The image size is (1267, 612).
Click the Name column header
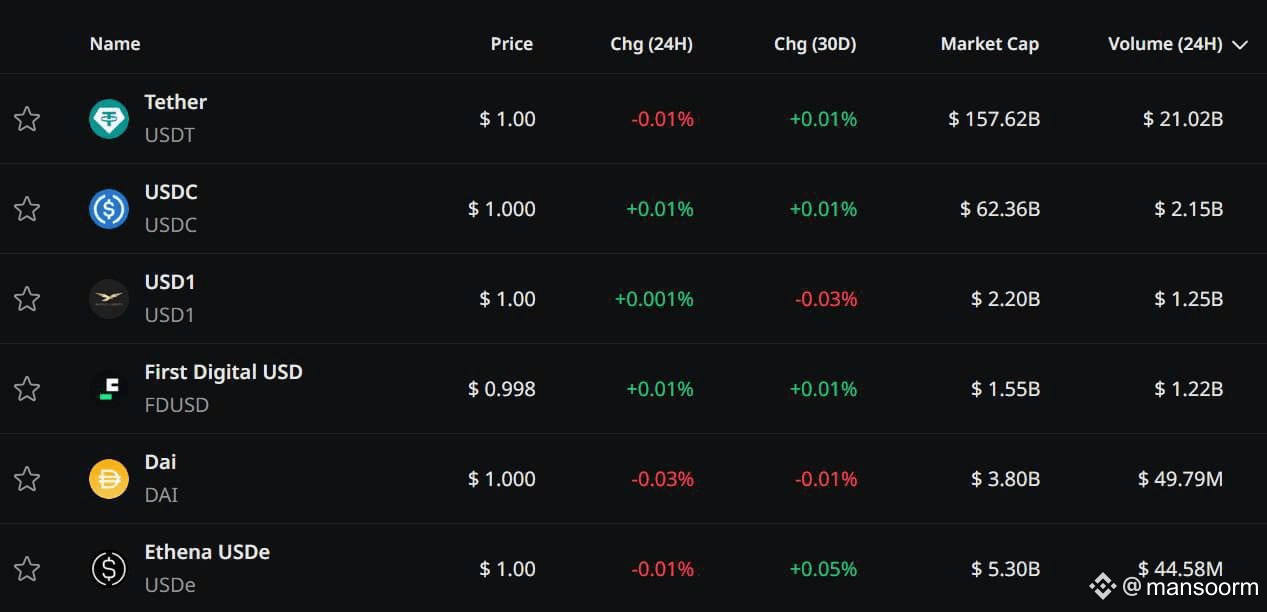115,44
